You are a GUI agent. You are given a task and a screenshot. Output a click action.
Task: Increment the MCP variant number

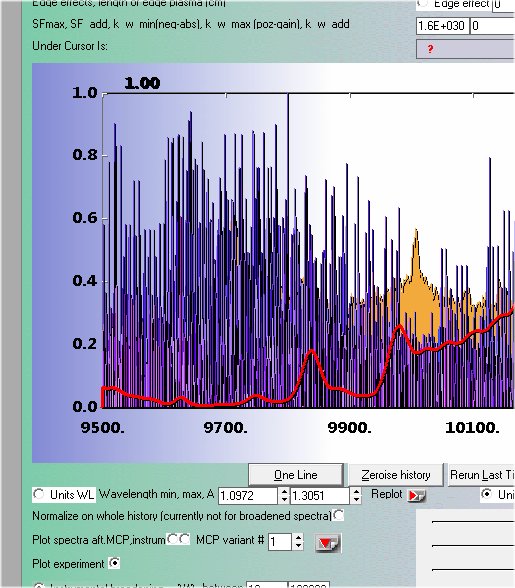tap(299, 538)
